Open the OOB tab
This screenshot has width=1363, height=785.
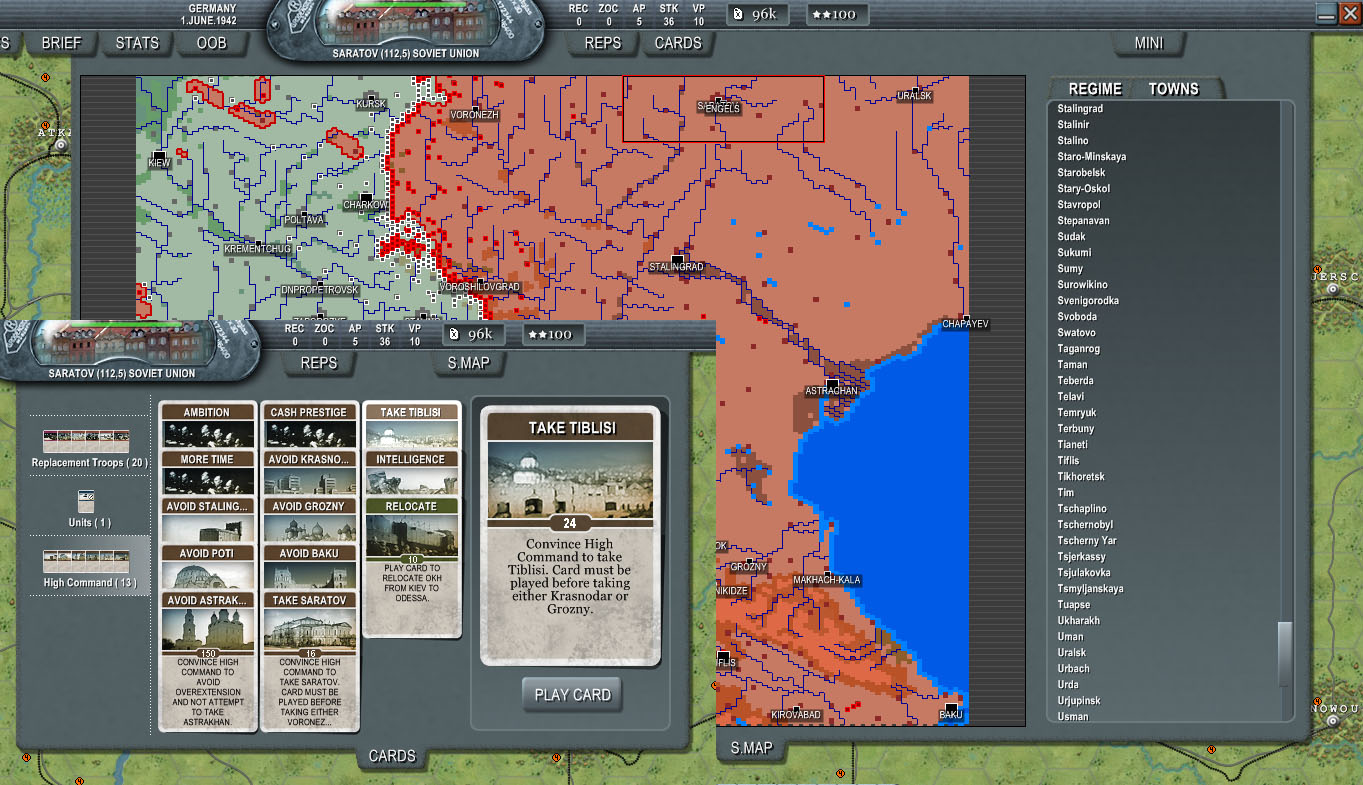(x=211, y=43)
